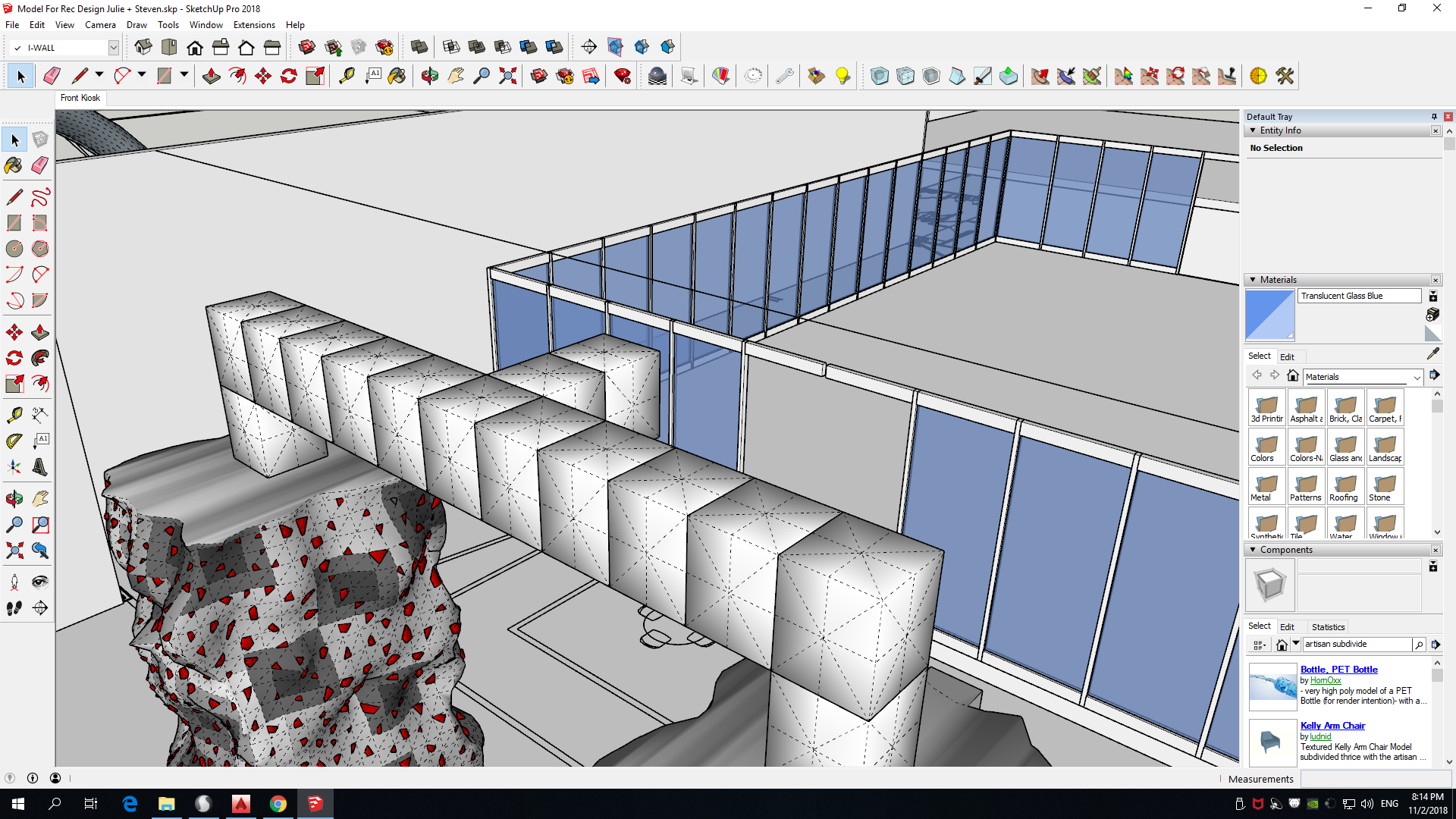Open the I-WALL layer dropdown
Viewport: 1456px width, 819px height.
(113, 48)
